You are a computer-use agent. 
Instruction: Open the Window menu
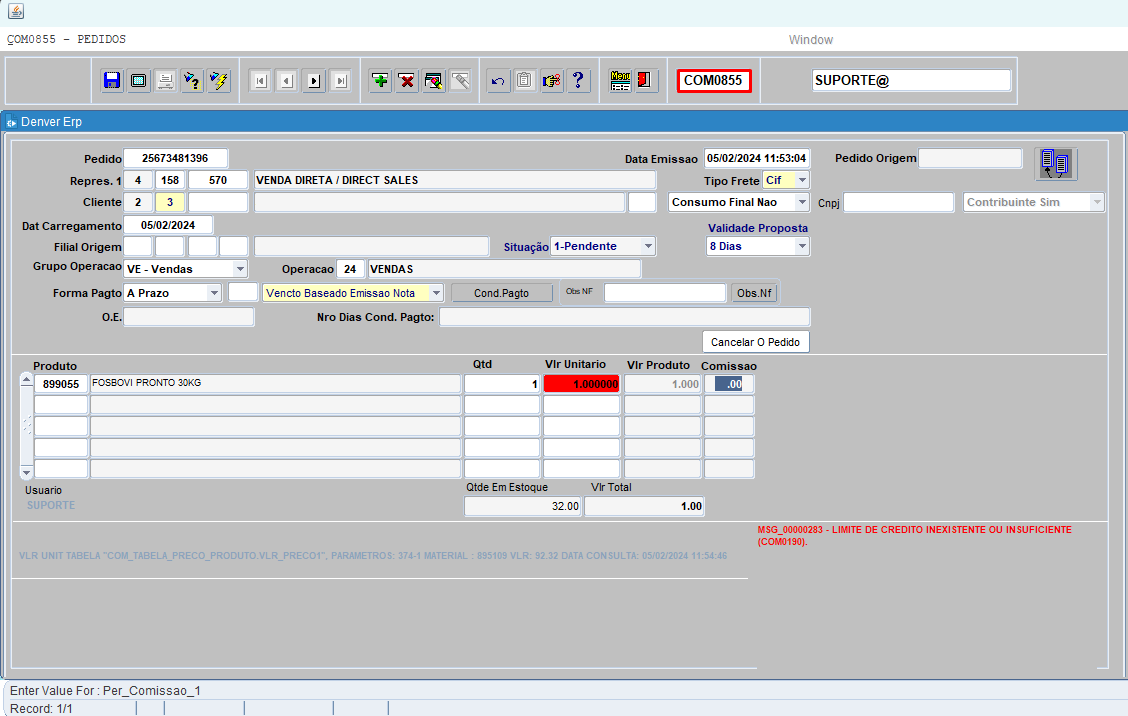click(x=810, y=40)
